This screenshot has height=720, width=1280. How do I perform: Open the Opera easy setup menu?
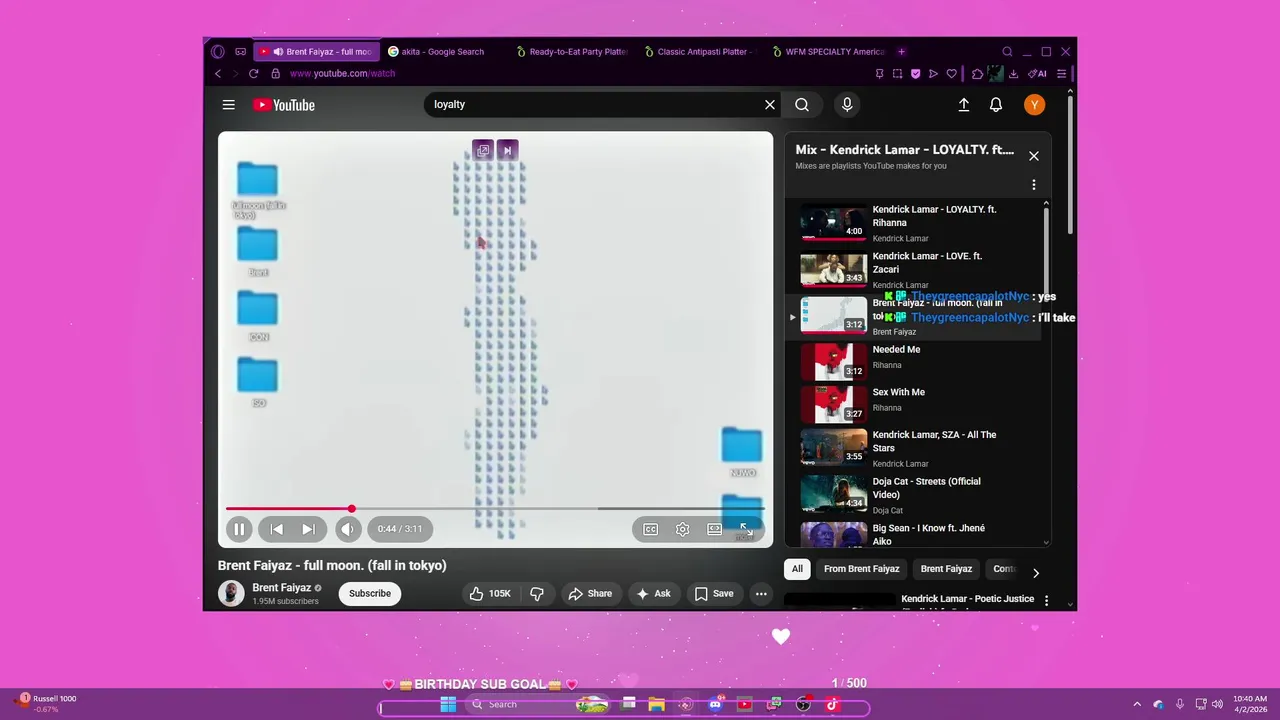1062,74
